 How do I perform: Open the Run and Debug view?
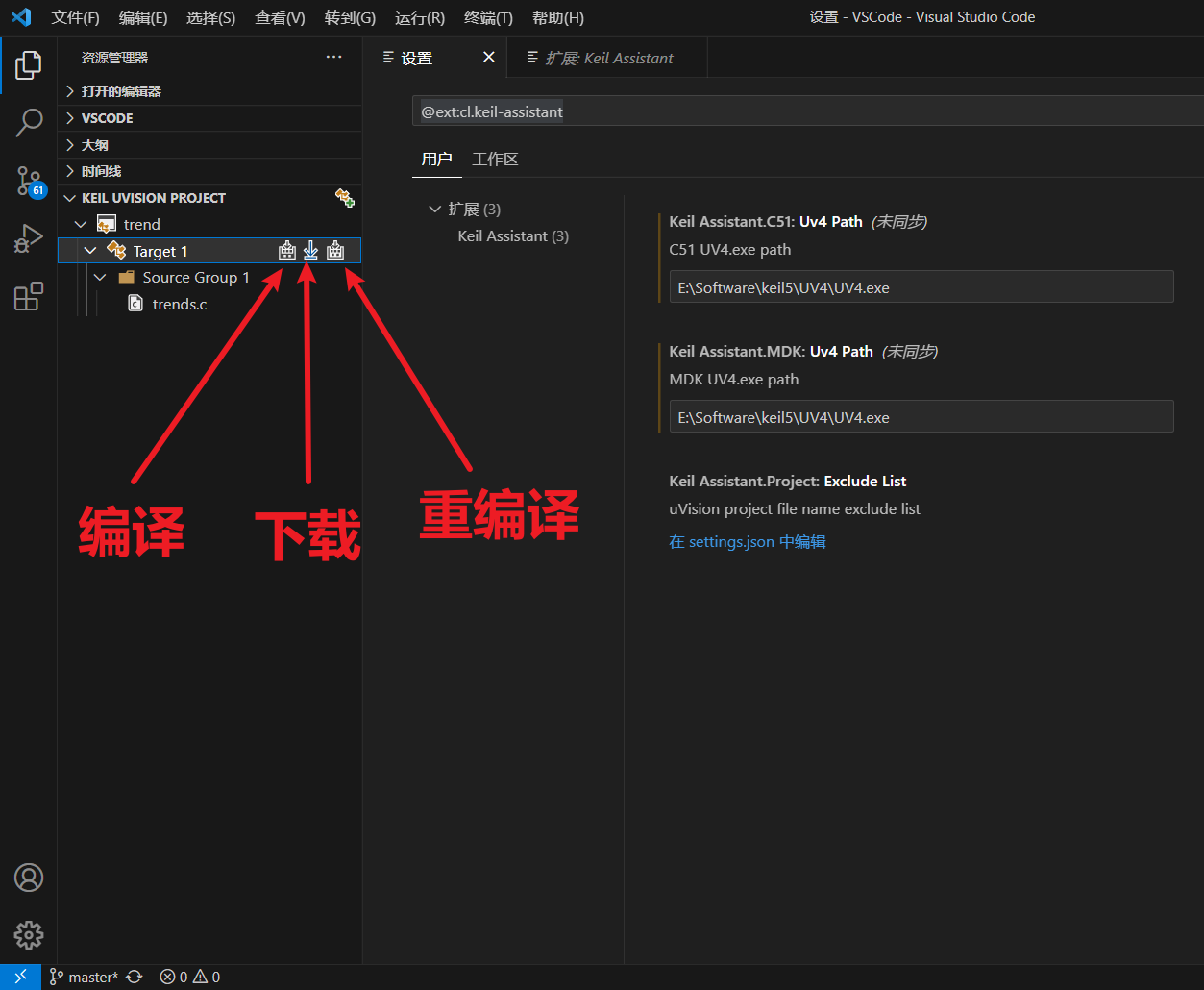click(x=29, y=237)
